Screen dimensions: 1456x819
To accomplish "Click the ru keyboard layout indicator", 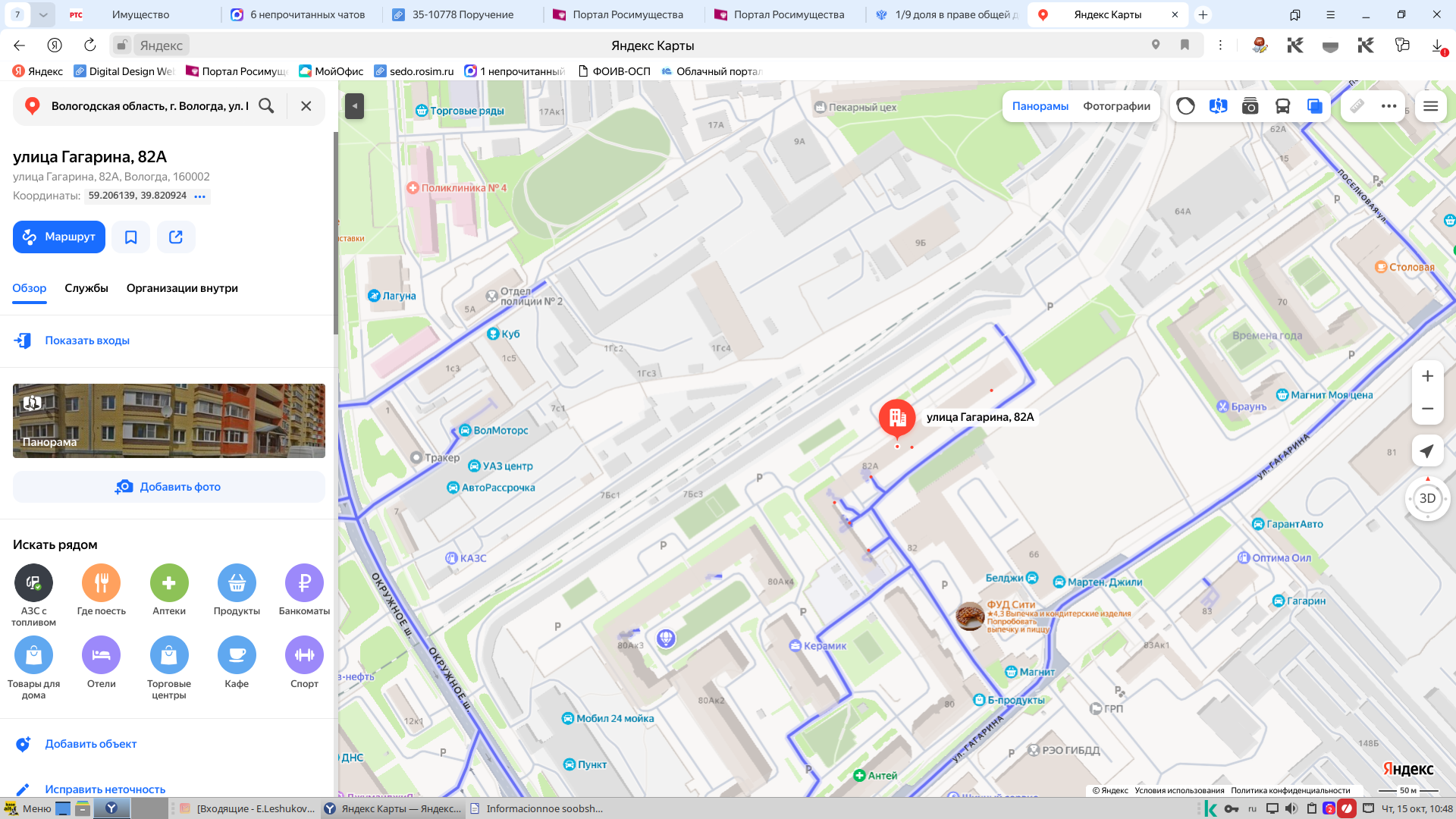I will [1252, 808].
